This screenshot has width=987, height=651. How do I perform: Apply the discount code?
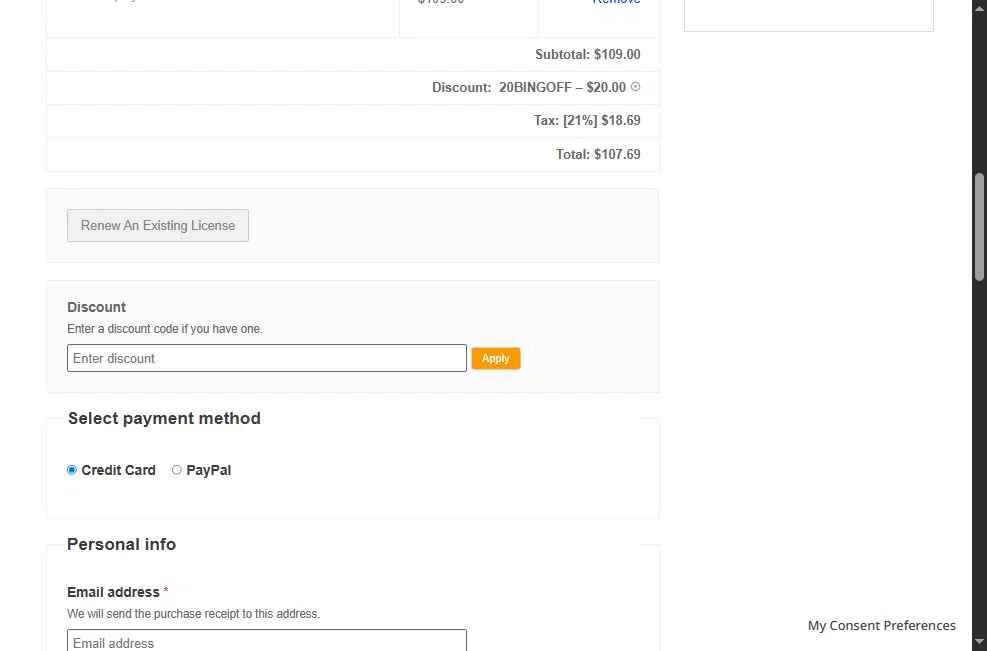click(x=495, y=358)
